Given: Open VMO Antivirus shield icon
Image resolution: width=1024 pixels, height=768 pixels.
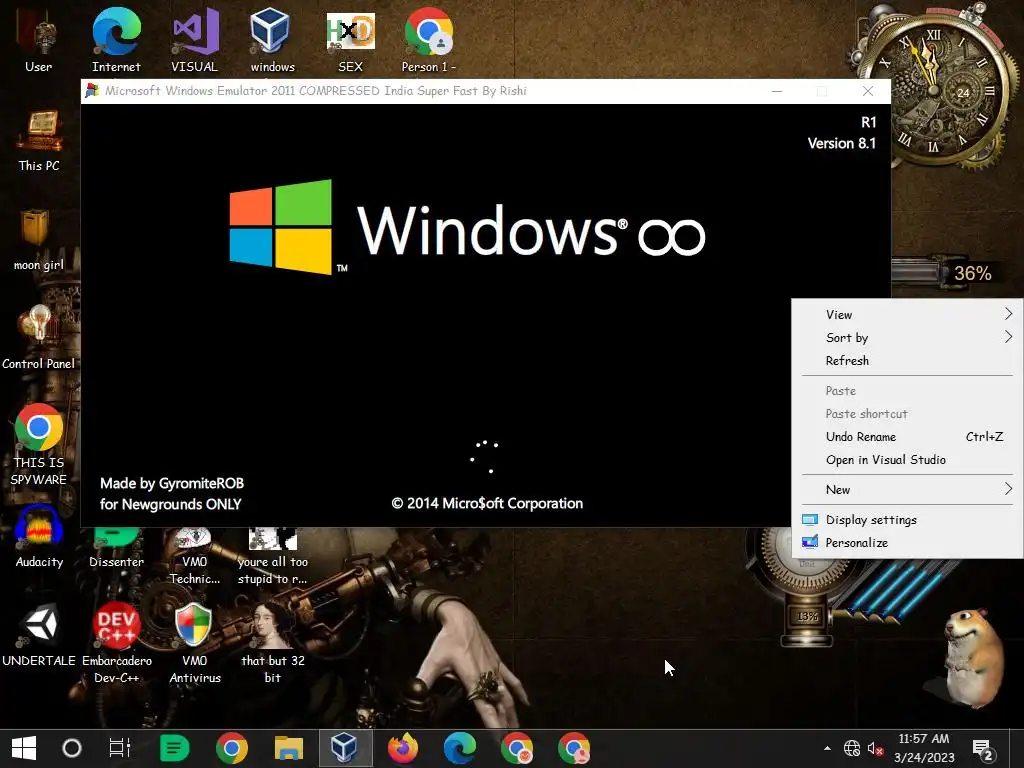Looking at the screenshot, I should [x=194, y=644].
